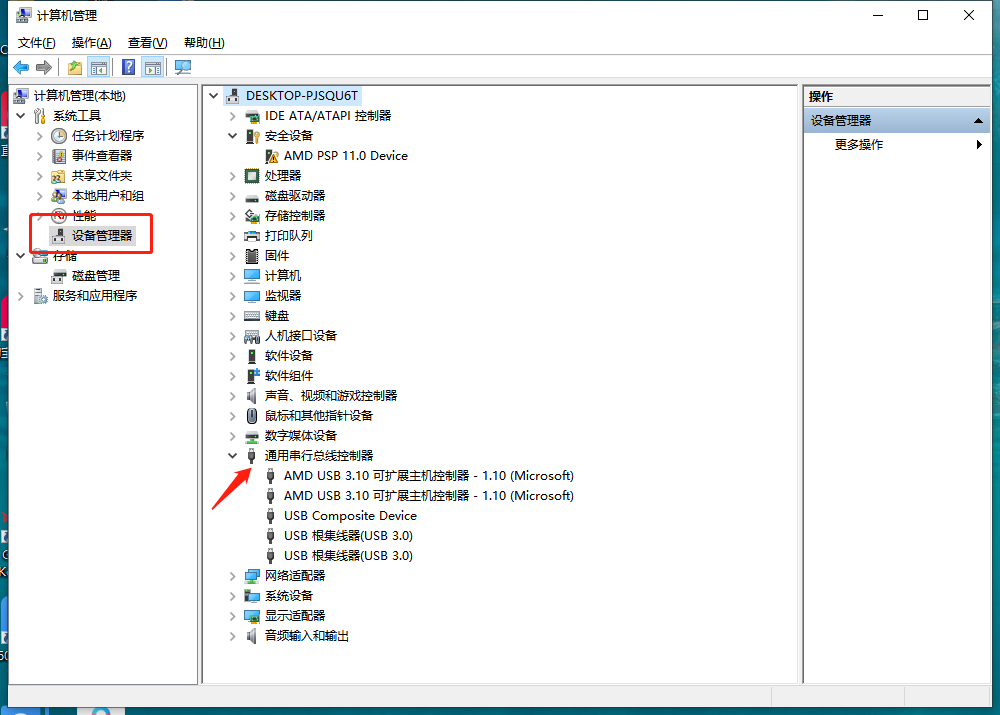Collapse the 安全设备 node
The image size is (1000, 715).
tap(233, 135)
